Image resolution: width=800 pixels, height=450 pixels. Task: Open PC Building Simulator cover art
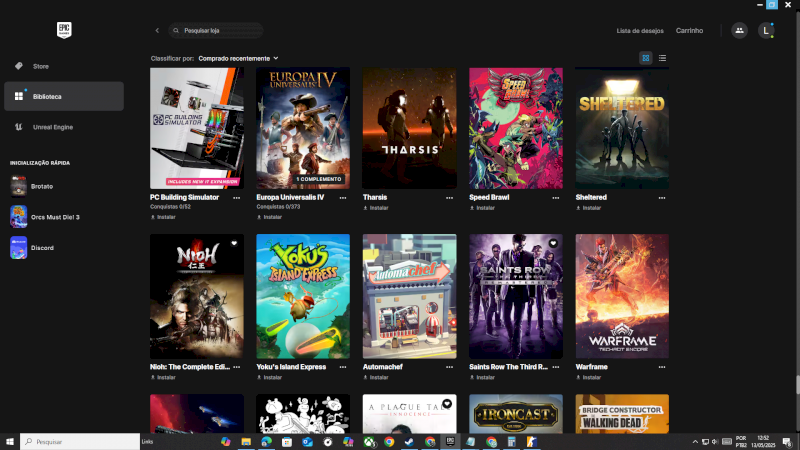[x=197, y=128]
